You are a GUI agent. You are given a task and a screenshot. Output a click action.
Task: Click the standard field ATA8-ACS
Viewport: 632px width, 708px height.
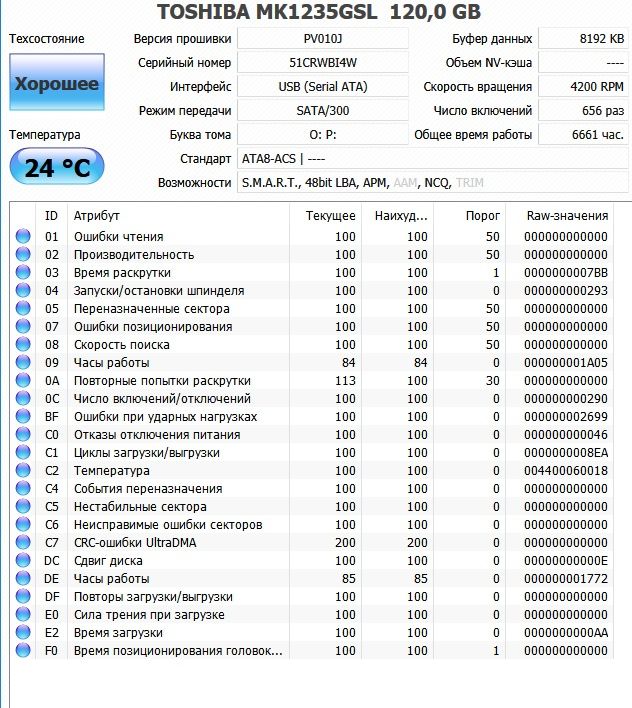(x=432, y=158)
